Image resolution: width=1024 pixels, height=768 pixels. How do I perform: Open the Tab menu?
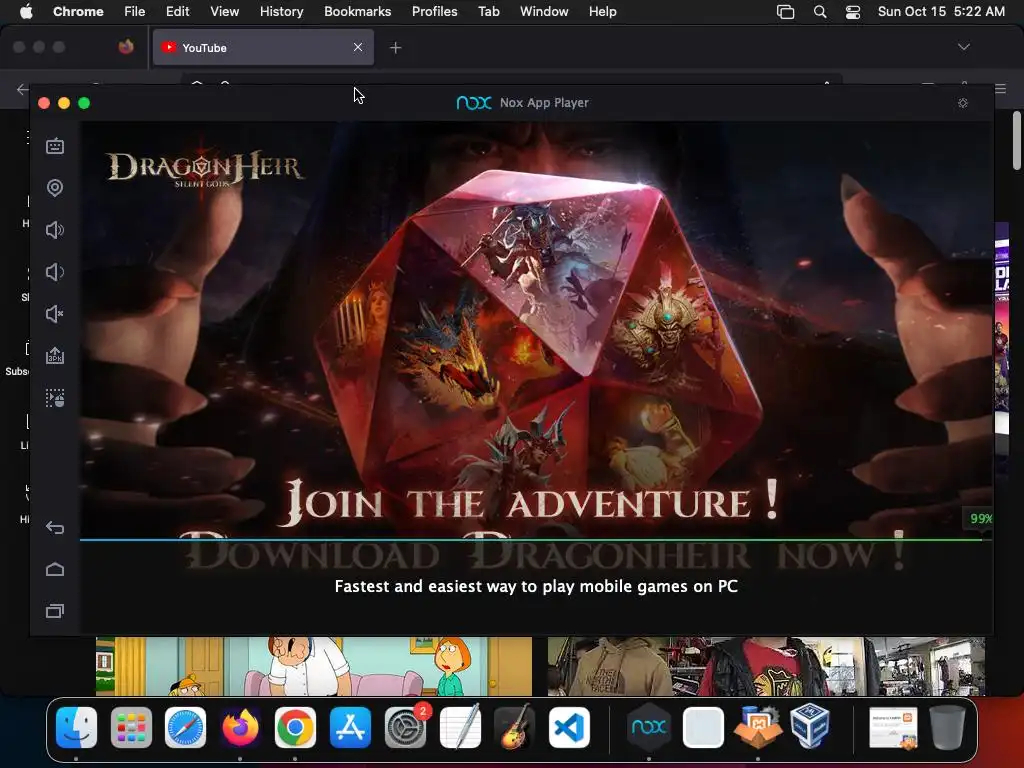488,12
